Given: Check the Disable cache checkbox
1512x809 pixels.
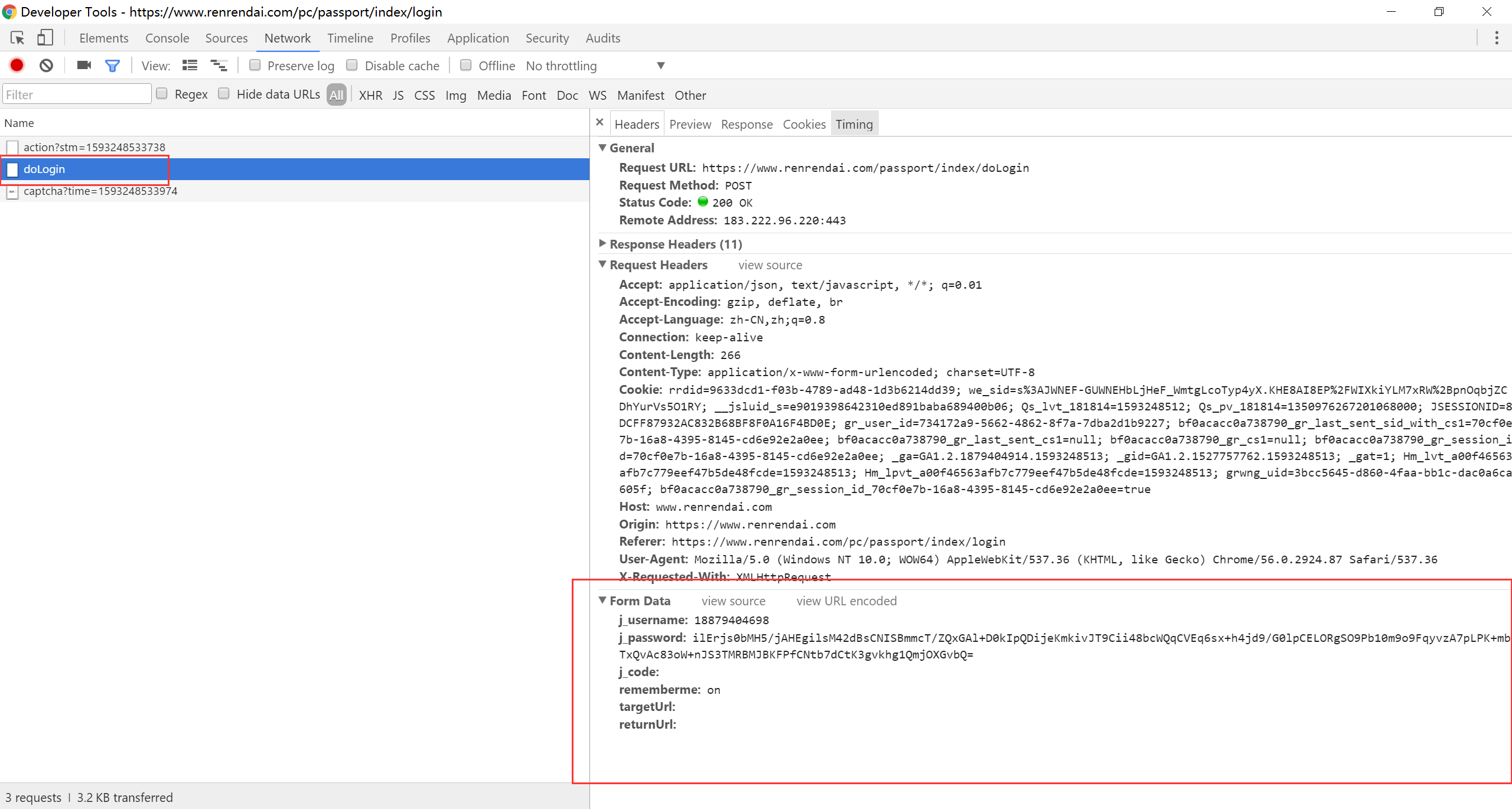Looking at the screenshot, I should click(x=352, y=66).
